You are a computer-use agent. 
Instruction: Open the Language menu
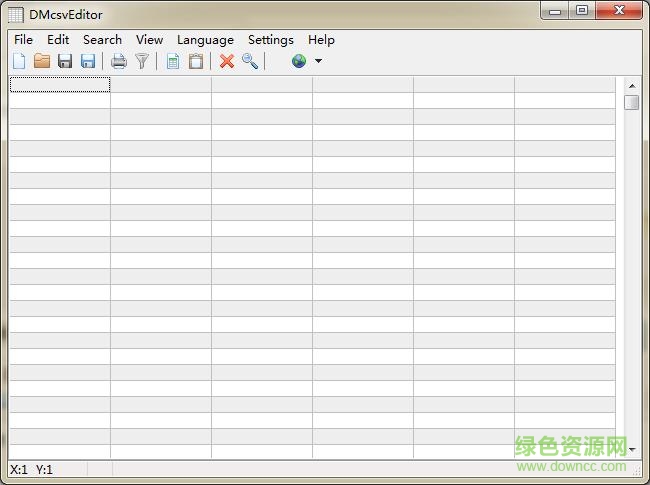point(206,40)
